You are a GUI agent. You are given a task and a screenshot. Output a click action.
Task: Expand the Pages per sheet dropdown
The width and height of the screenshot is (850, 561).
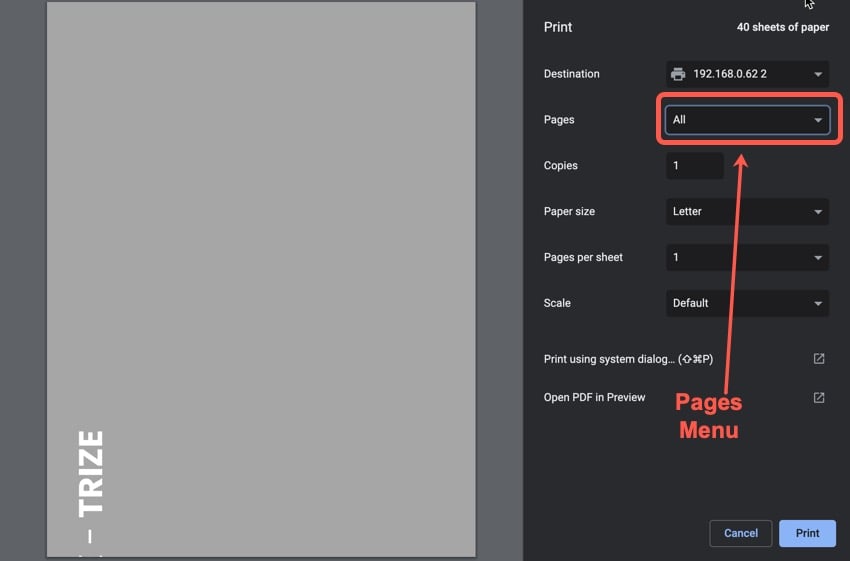[747, 258]
